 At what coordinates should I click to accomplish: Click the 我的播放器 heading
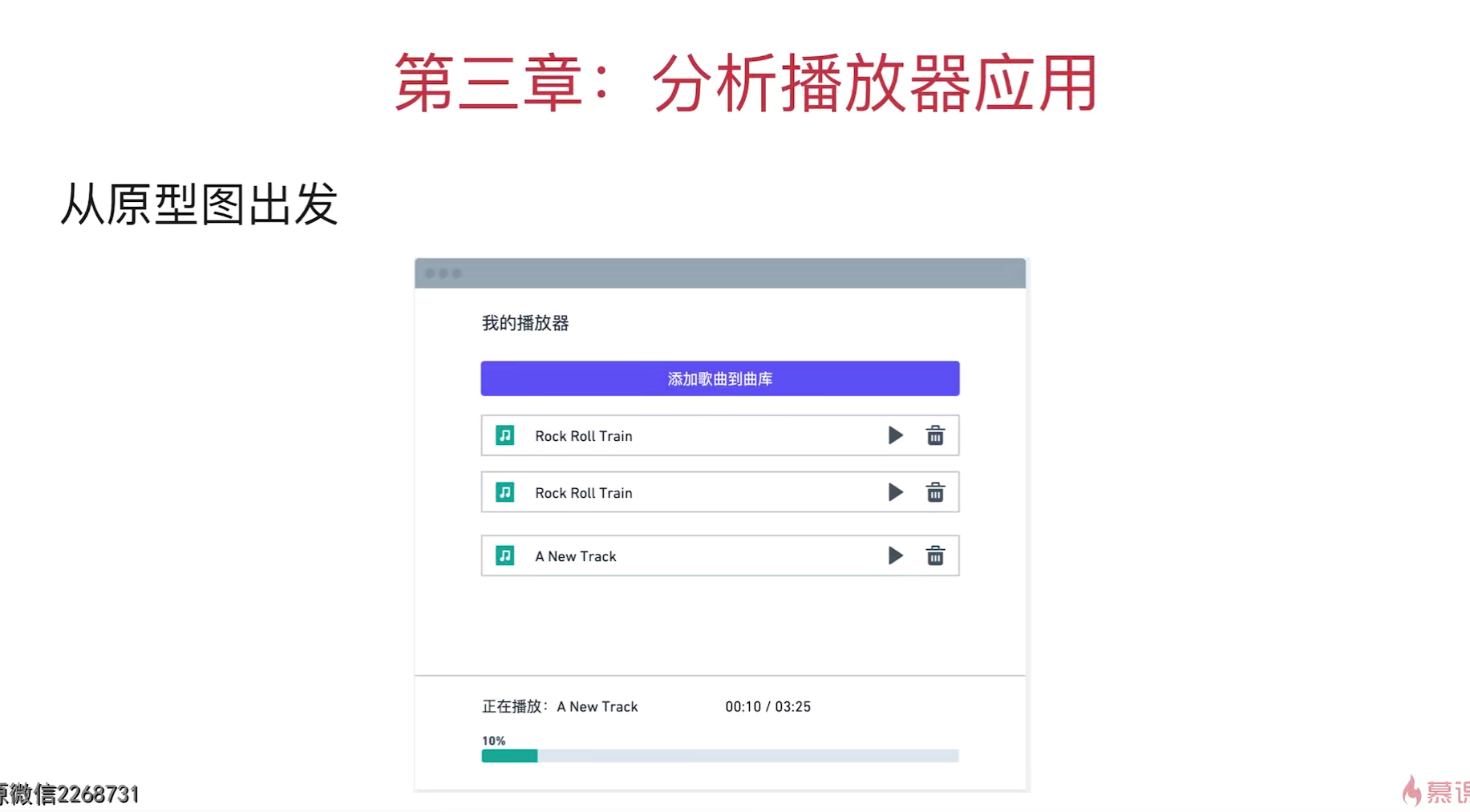[x=524, y=323]
